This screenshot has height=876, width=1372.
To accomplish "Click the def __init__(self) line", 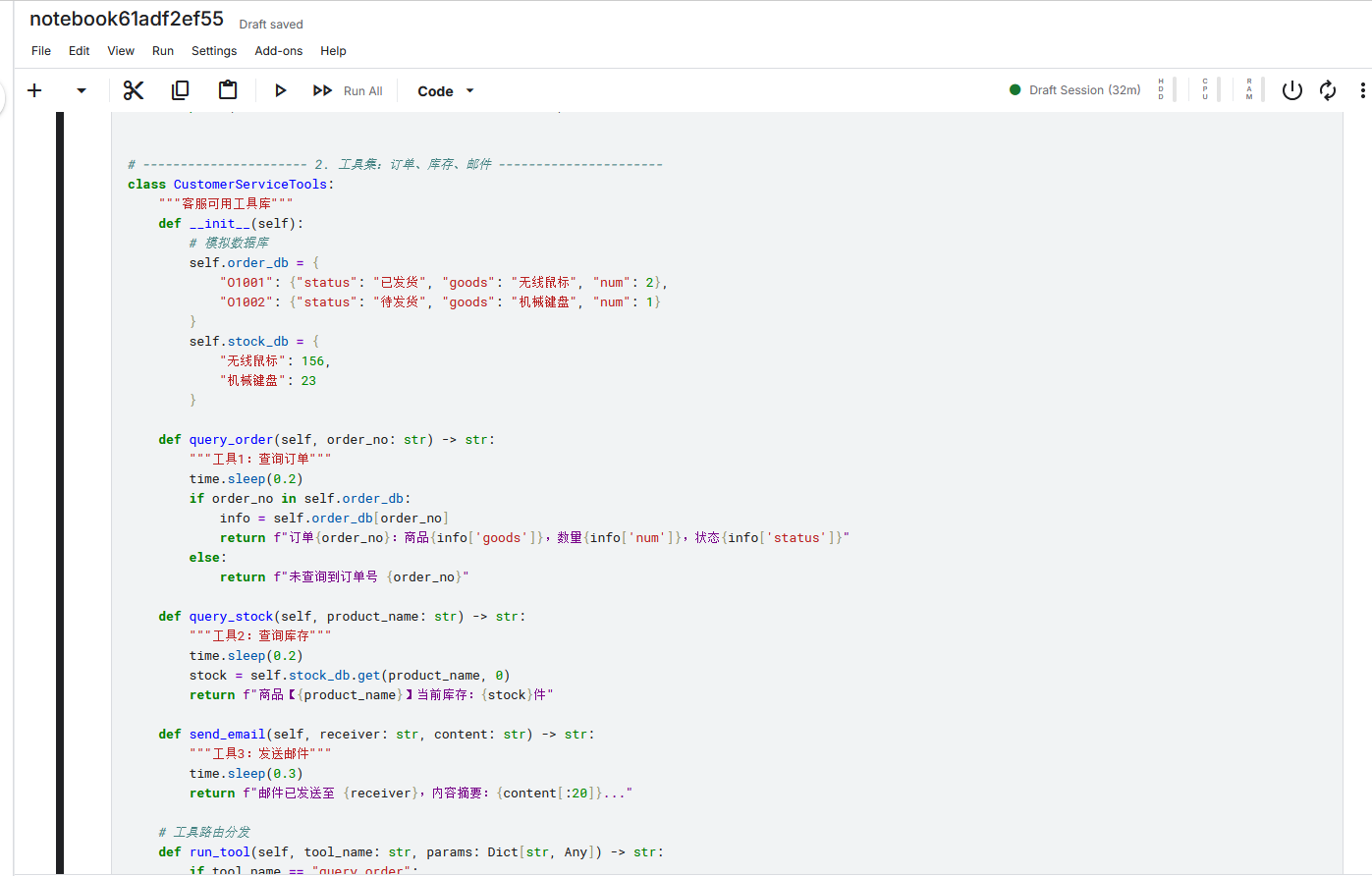I will [x=231, y=223].
